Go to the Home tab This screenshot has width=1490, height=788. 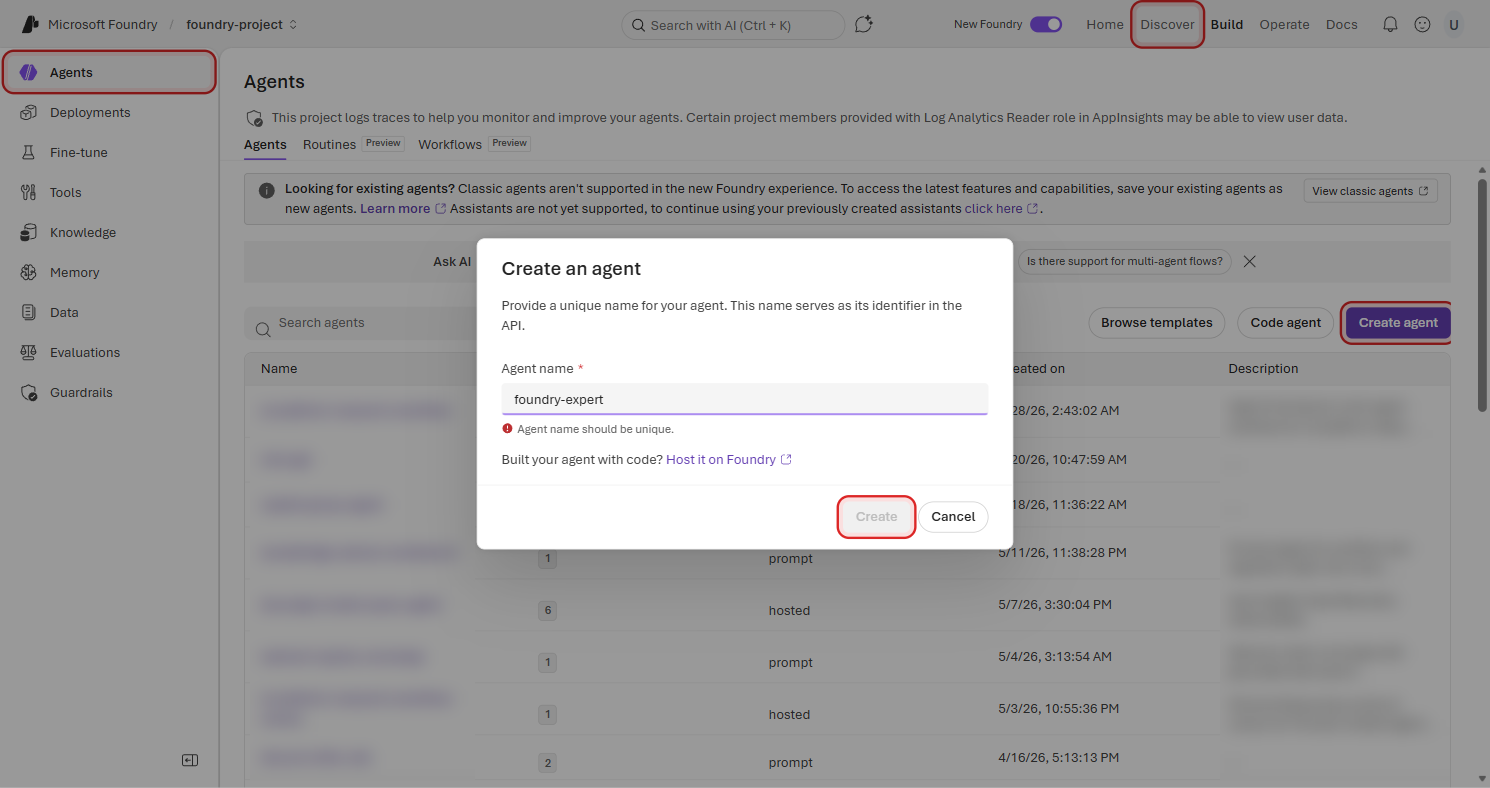pyautogui.click(x=1105, y=24)
